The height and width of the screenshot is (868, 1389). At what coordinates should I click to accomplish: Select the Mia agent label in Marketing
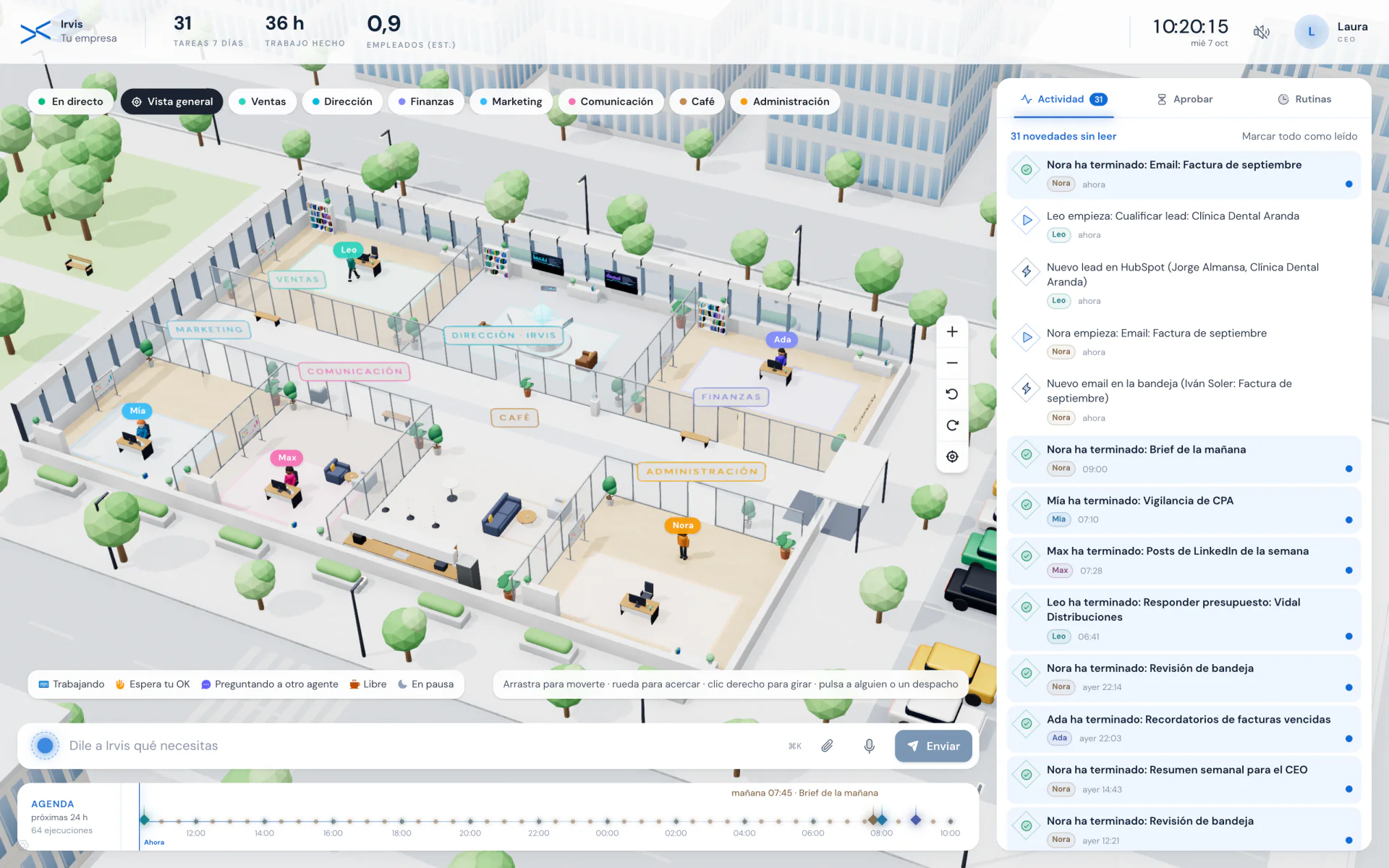(137, 410)
